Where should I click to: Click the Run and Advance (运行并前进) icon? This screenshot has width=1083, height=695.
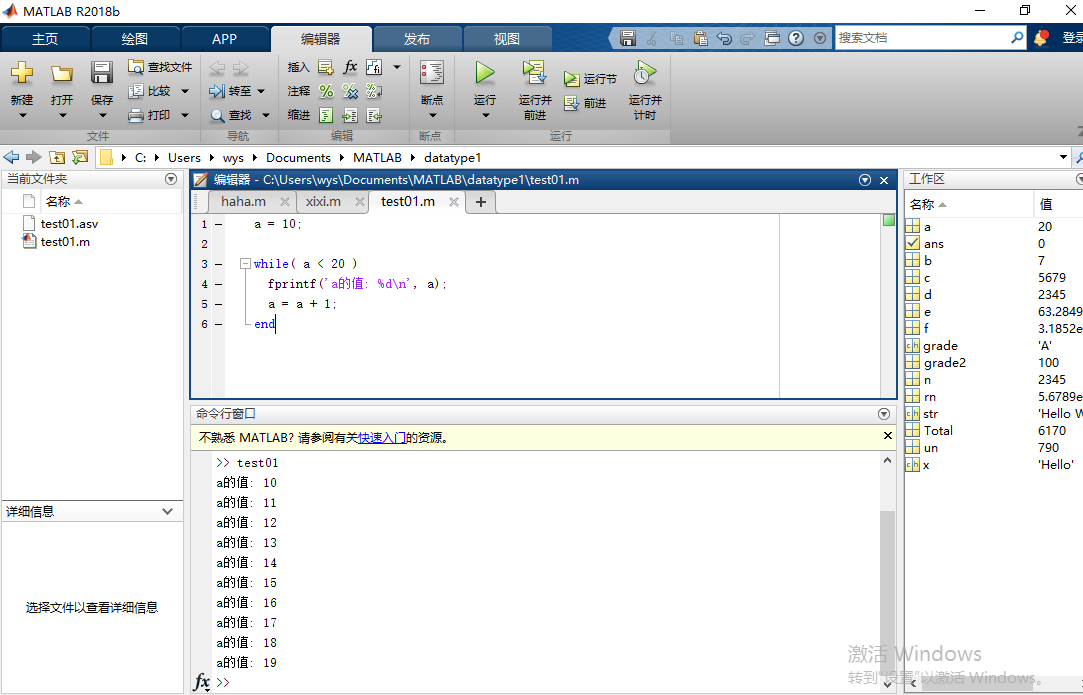click(x=534, y=72)
